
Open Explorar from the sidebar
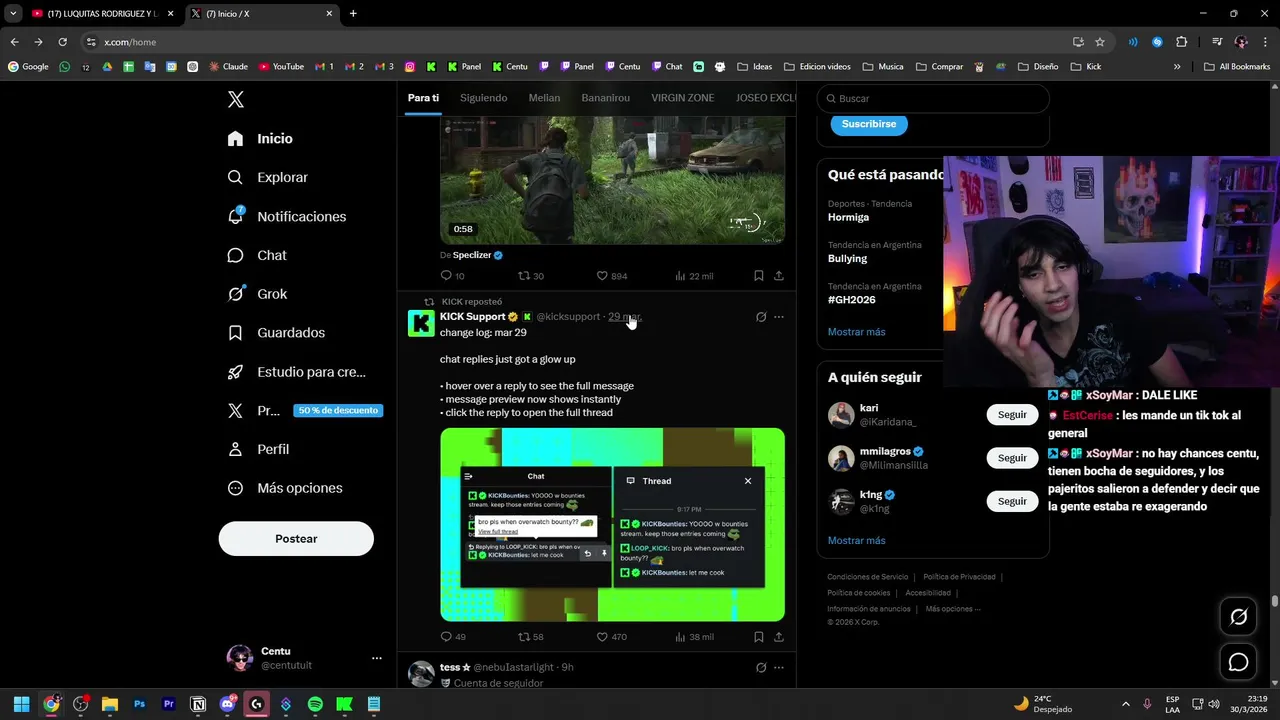pos(267,177)
